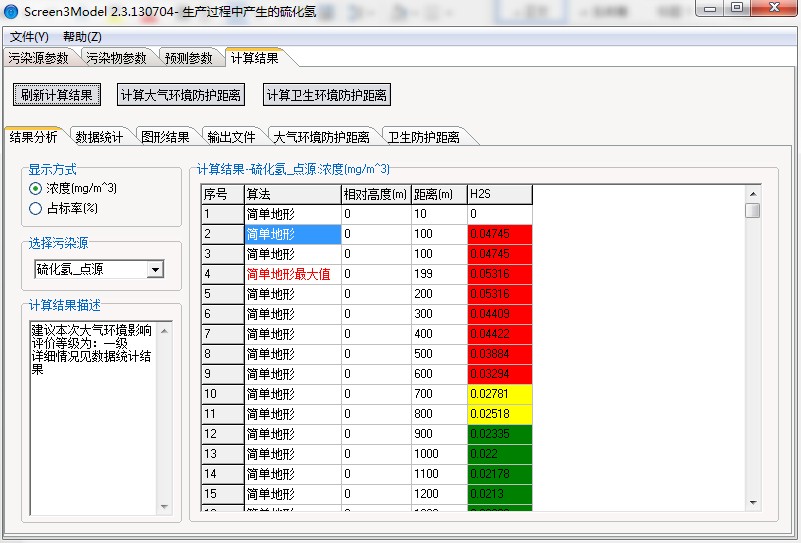Click the Screen3Model app icon in title bar
Screen dimensions: 801x543
(x=10, y=11)
